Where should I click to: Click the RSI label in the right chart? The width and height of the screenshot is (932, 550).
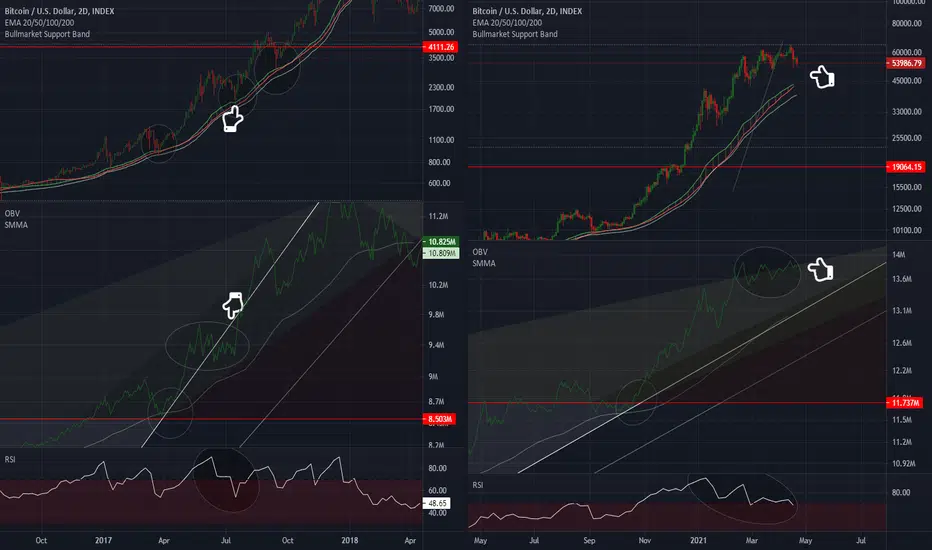(478, 485)
